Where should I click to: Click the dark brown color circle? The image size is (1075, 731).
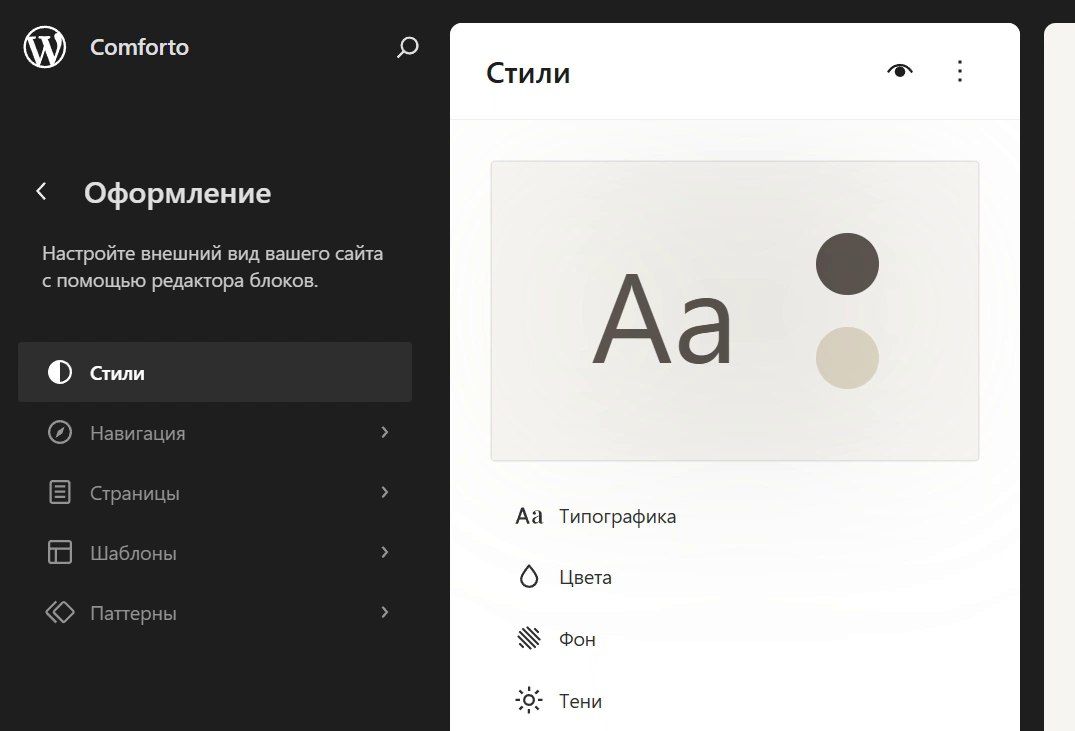[847, 264]
